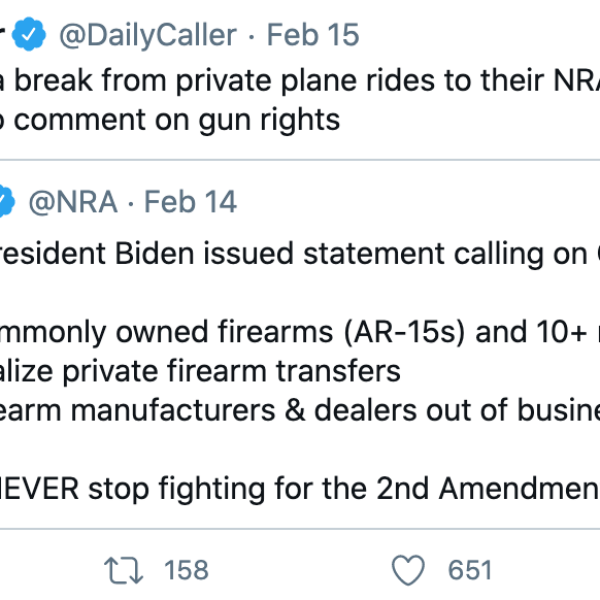
Task: Click the NRA verified badge
Action: 7,201
